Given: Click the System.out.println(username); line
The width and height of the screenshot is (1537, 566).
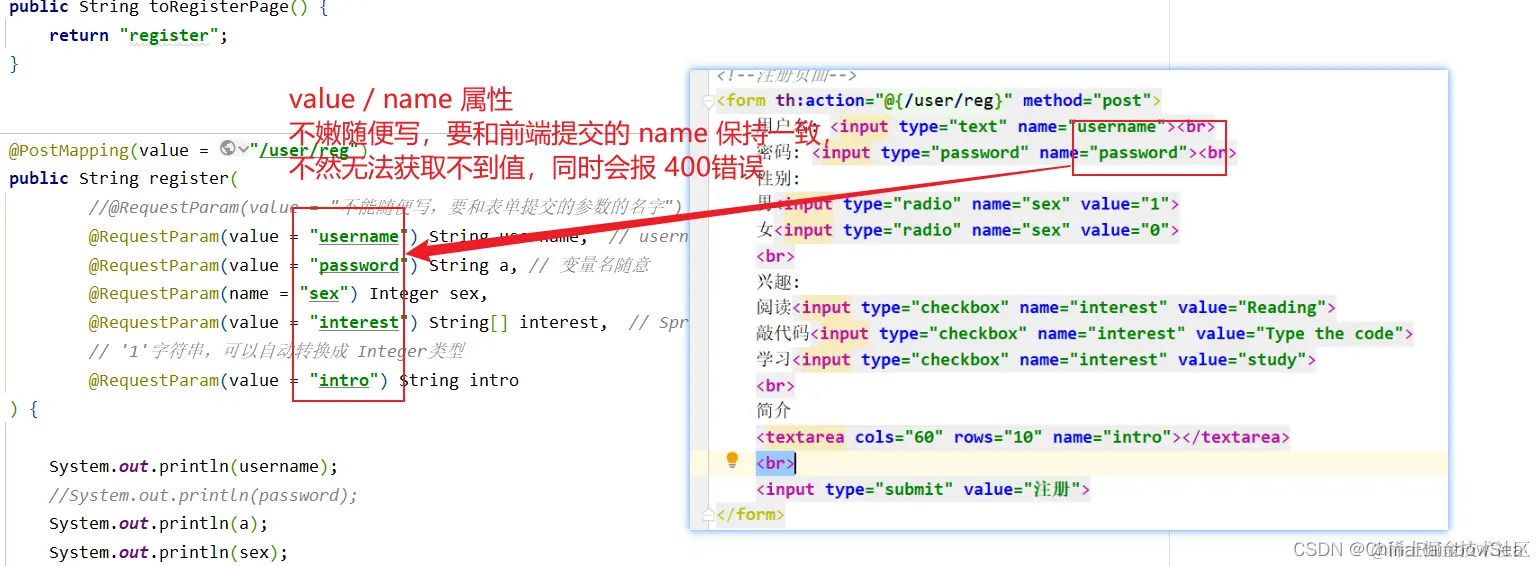Looking at the screenshot, I should click(x=194, y=467).
